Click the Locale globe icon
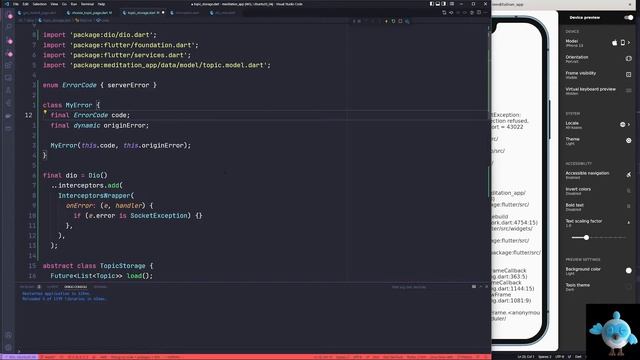This screenshot has width=640, height=360. (x=622, y=124)
